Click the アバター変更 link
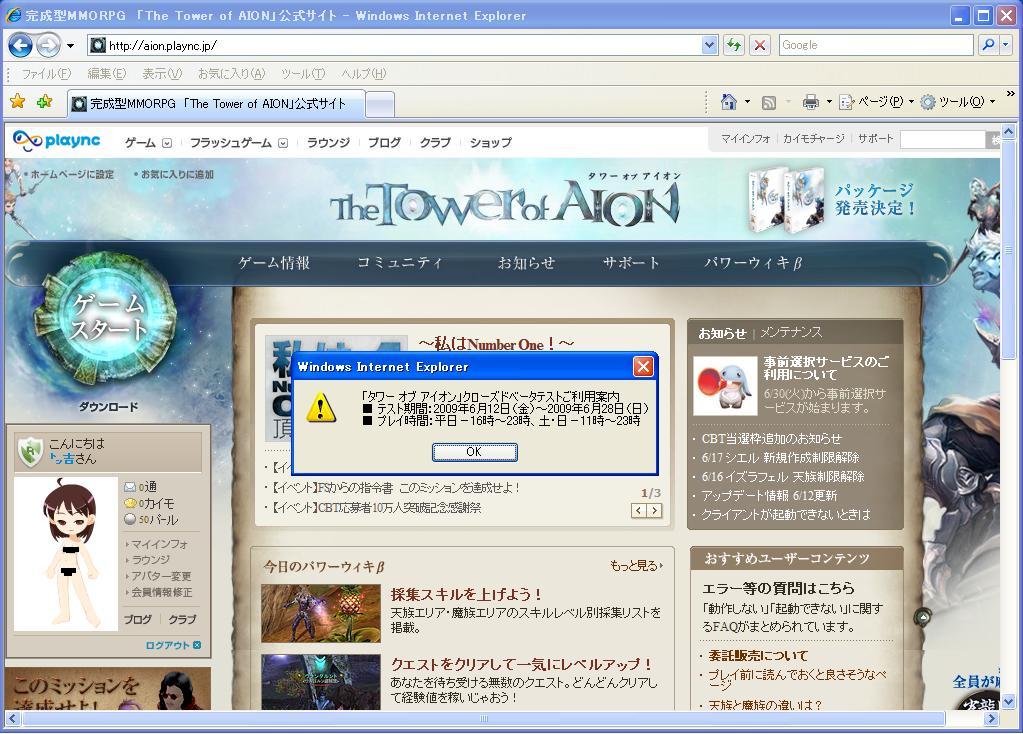 click(x=161, y=576)
